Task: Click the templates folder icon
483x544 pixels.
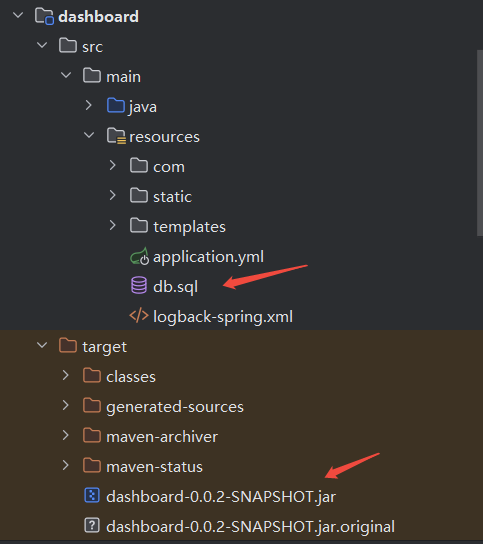Action: pyautogui.click(x=139, y=226)
